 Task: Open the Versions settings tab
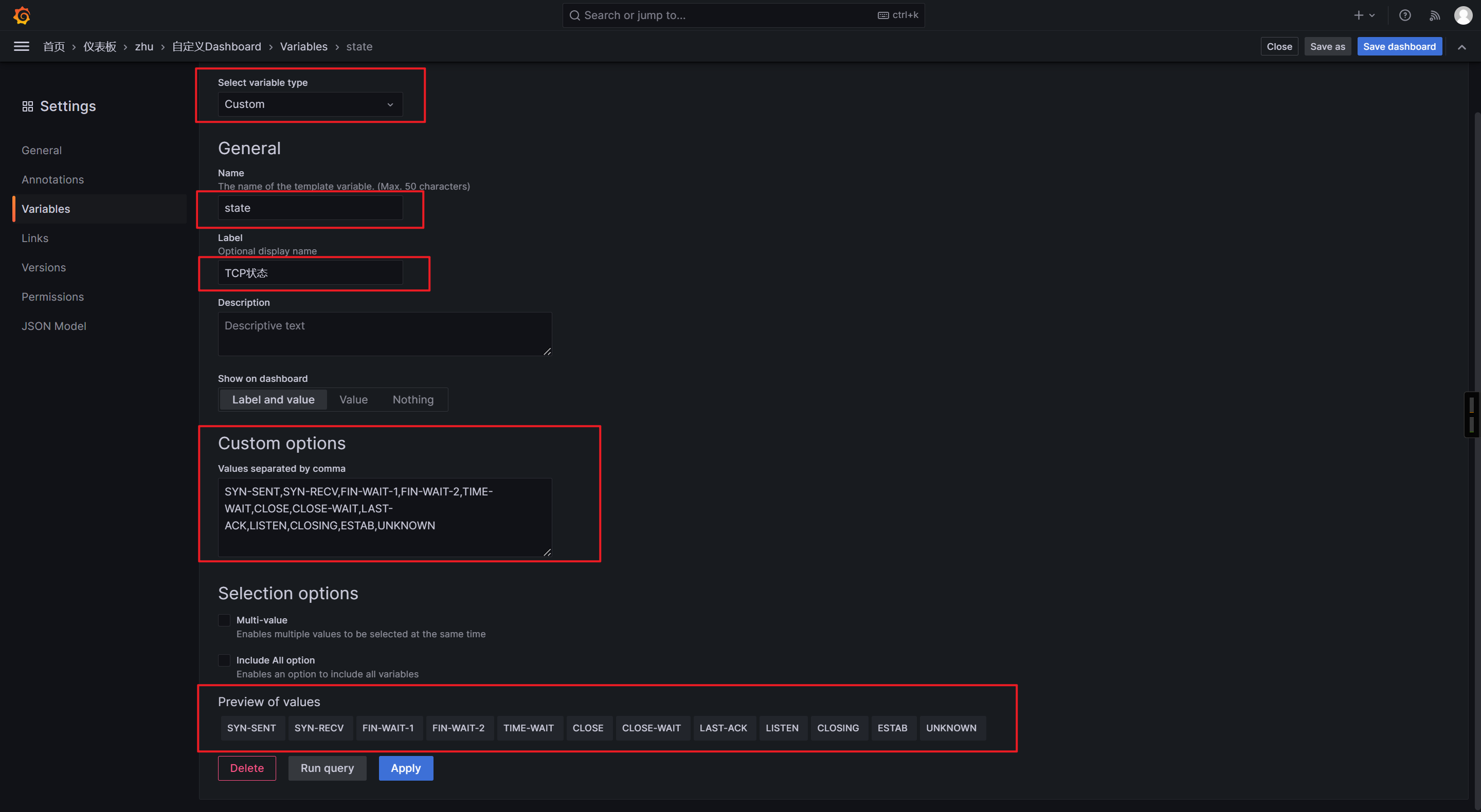click(x=43, y=267)
